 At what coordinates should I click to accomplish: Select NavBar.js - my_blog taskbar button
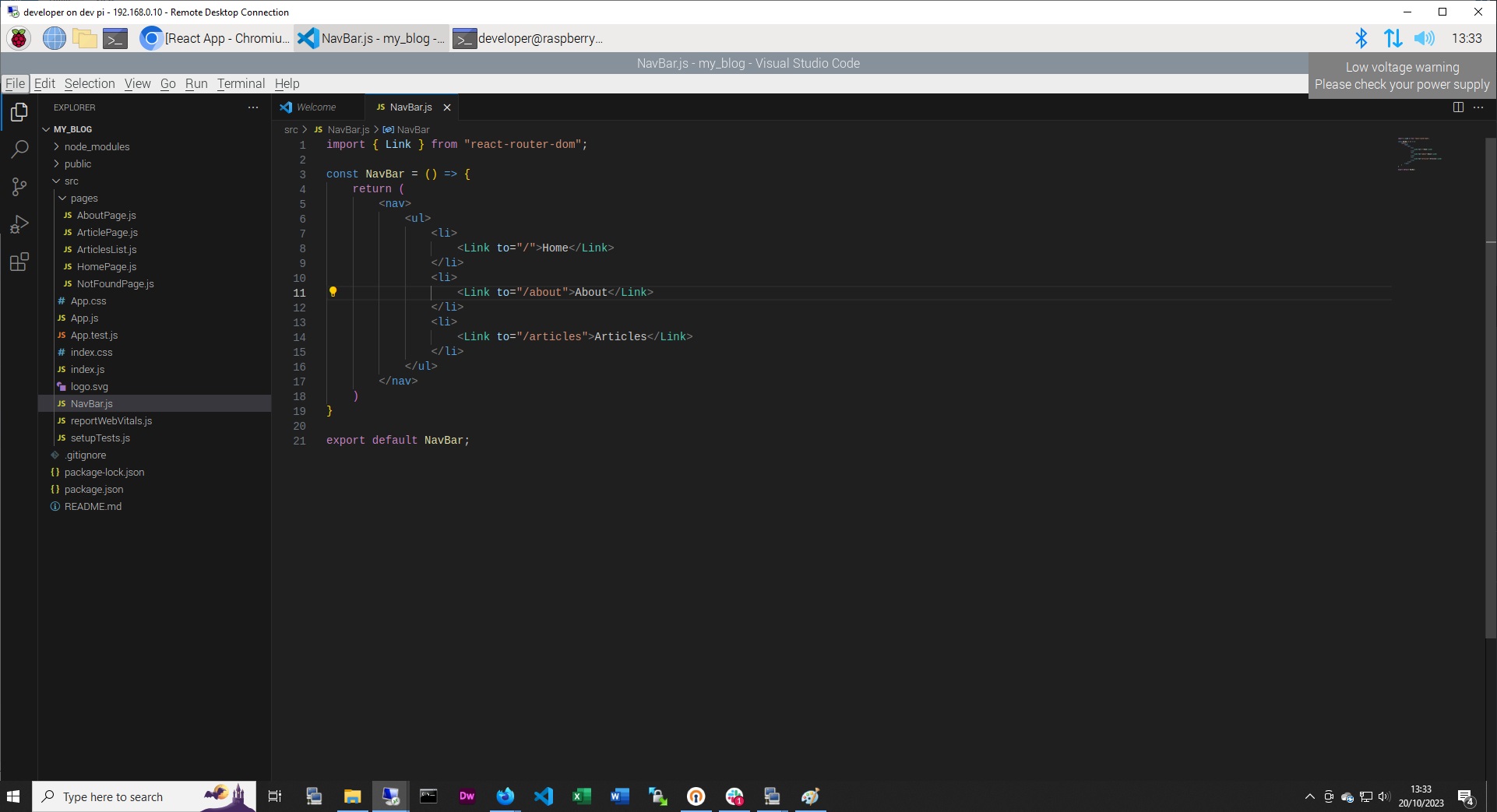[372, 38]
